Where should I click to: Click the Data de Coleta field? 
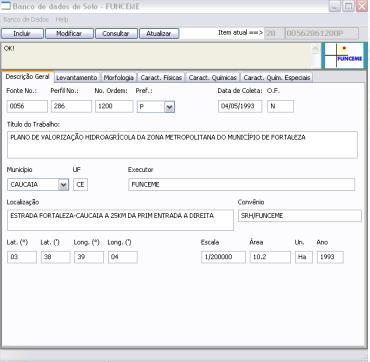pyautogui.click(x=240, y=106)
